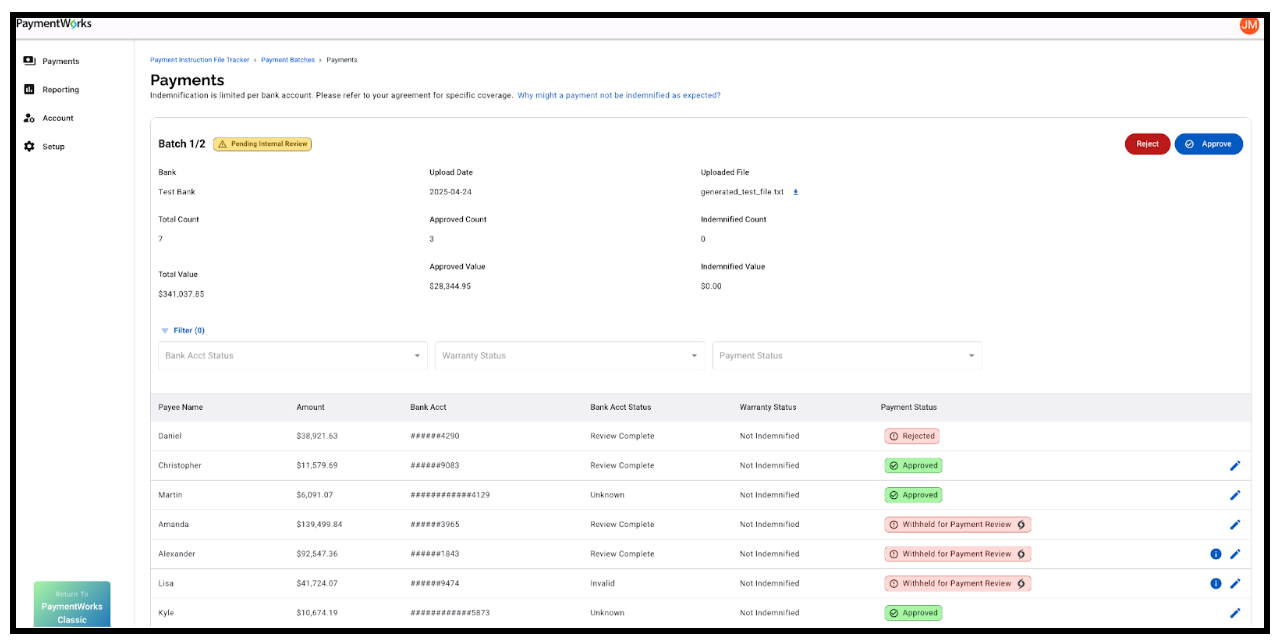Click the PaymentWorks logo

tap(54, 23)
